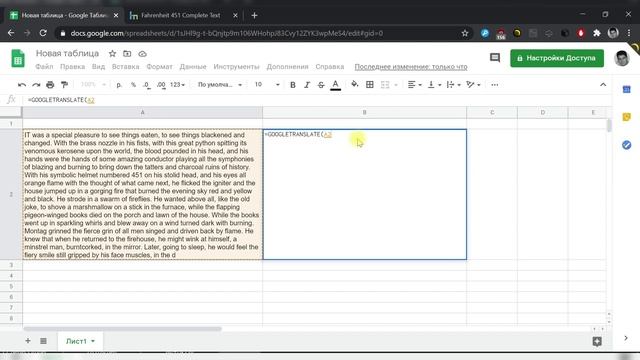This screenshot has width=640, height=360.
Task: Open the browser Extensions puzzle icon
Action: coord(597,33)
